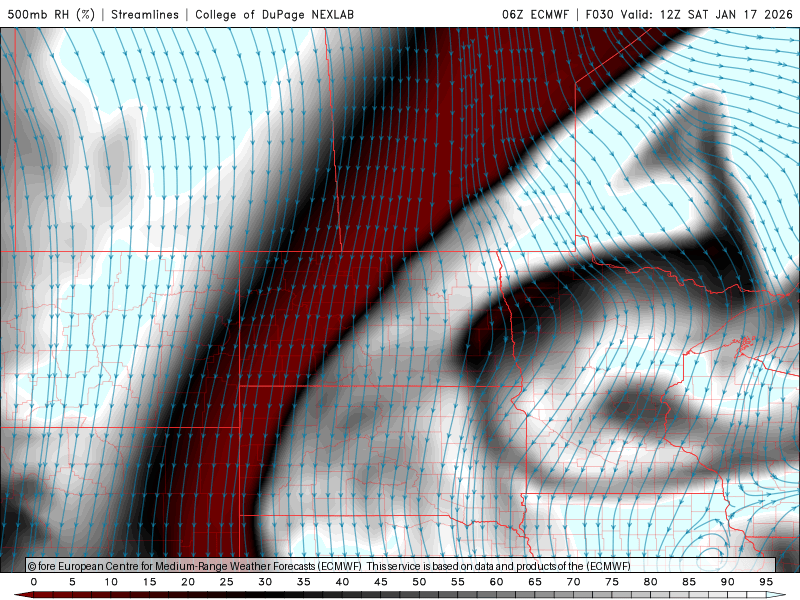Image resolution: width=800 pixels, height=600 pixels.
Task: Click the "500mb RH (%)" title text
Action: pyautogui.click(x=51, y=14)
